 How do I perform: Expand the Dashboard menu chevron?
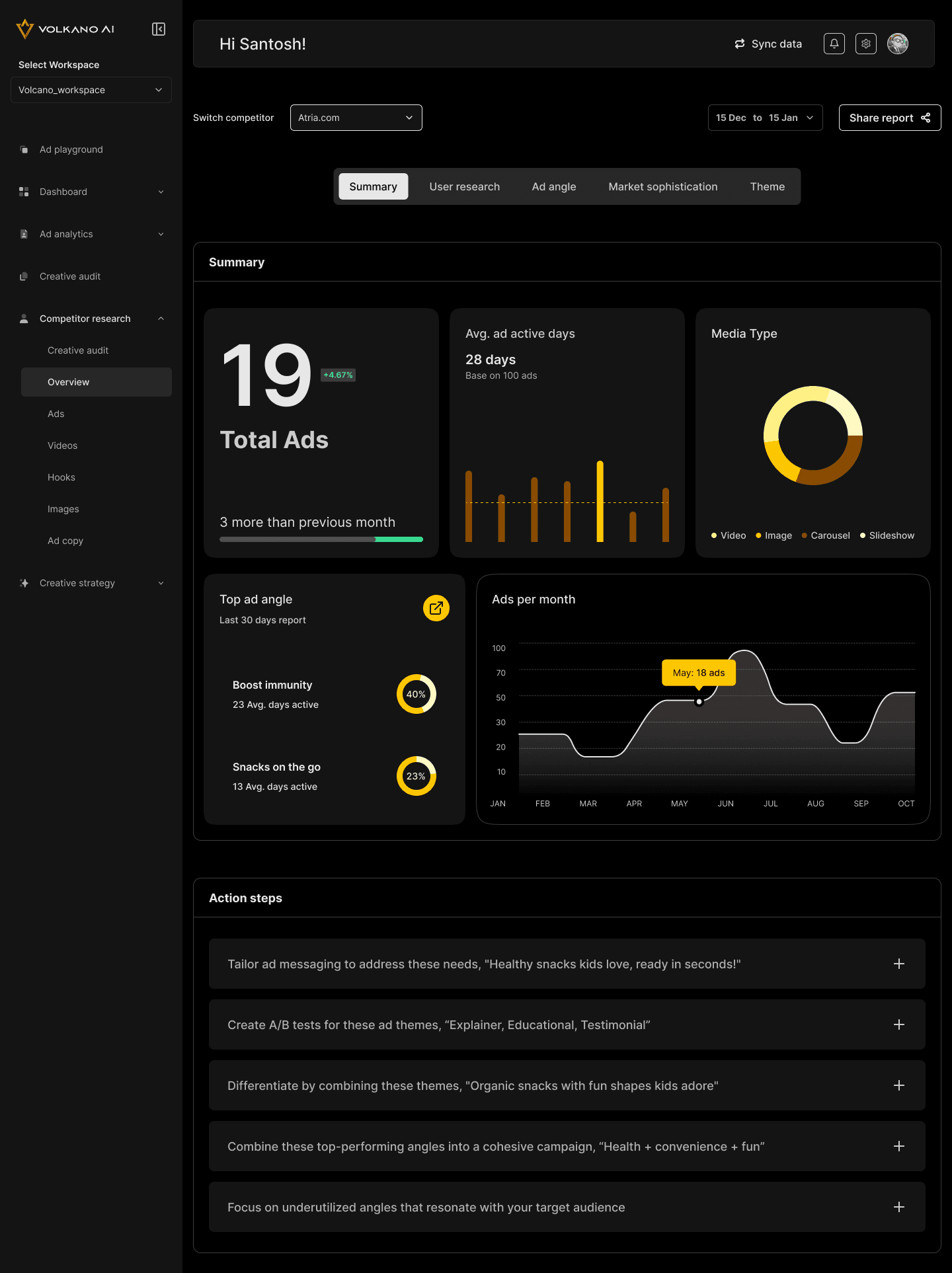click(x=161, y=192)
